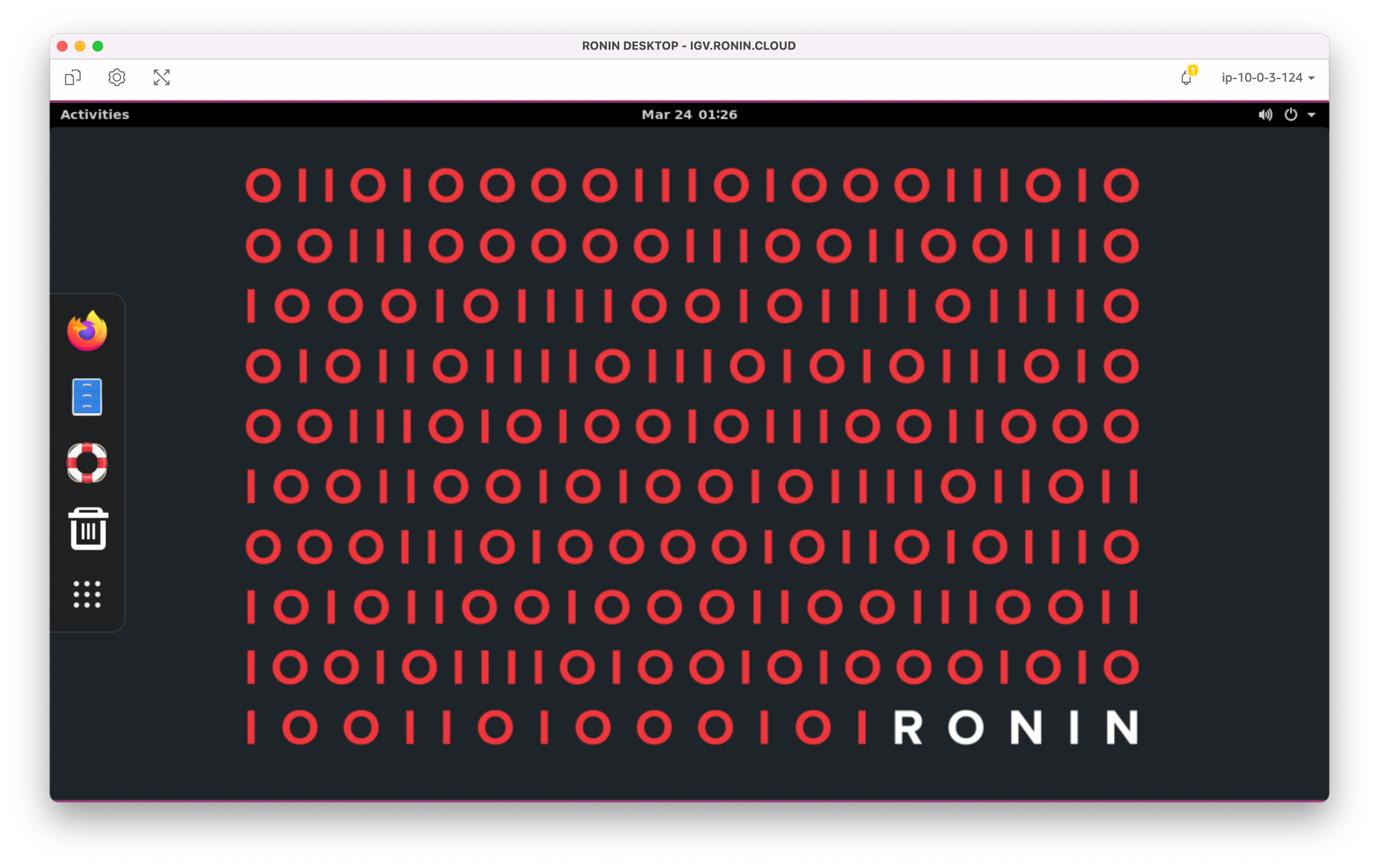The image size is (1379, 868).
Task: Open the clipboard panel icon in toolbar
Action: (x=72, y=77)
